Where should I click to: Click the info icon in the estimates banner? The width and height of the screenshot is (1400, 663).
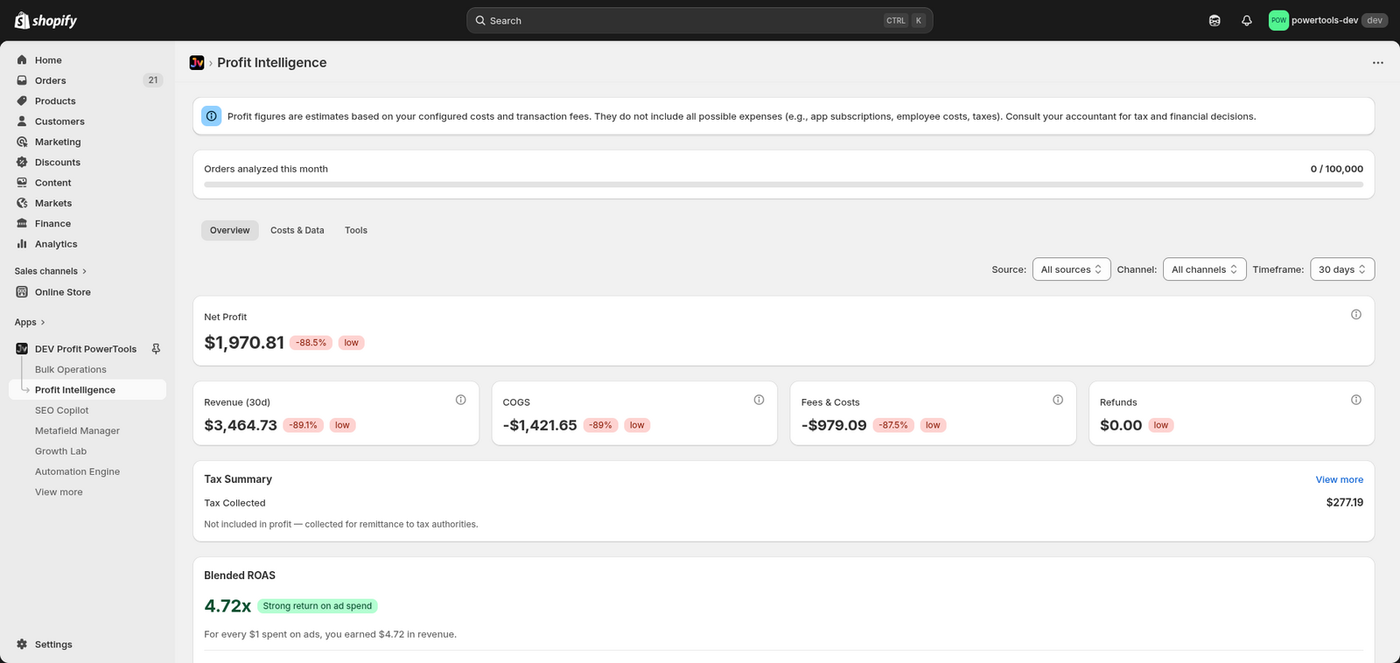[211, 116]
